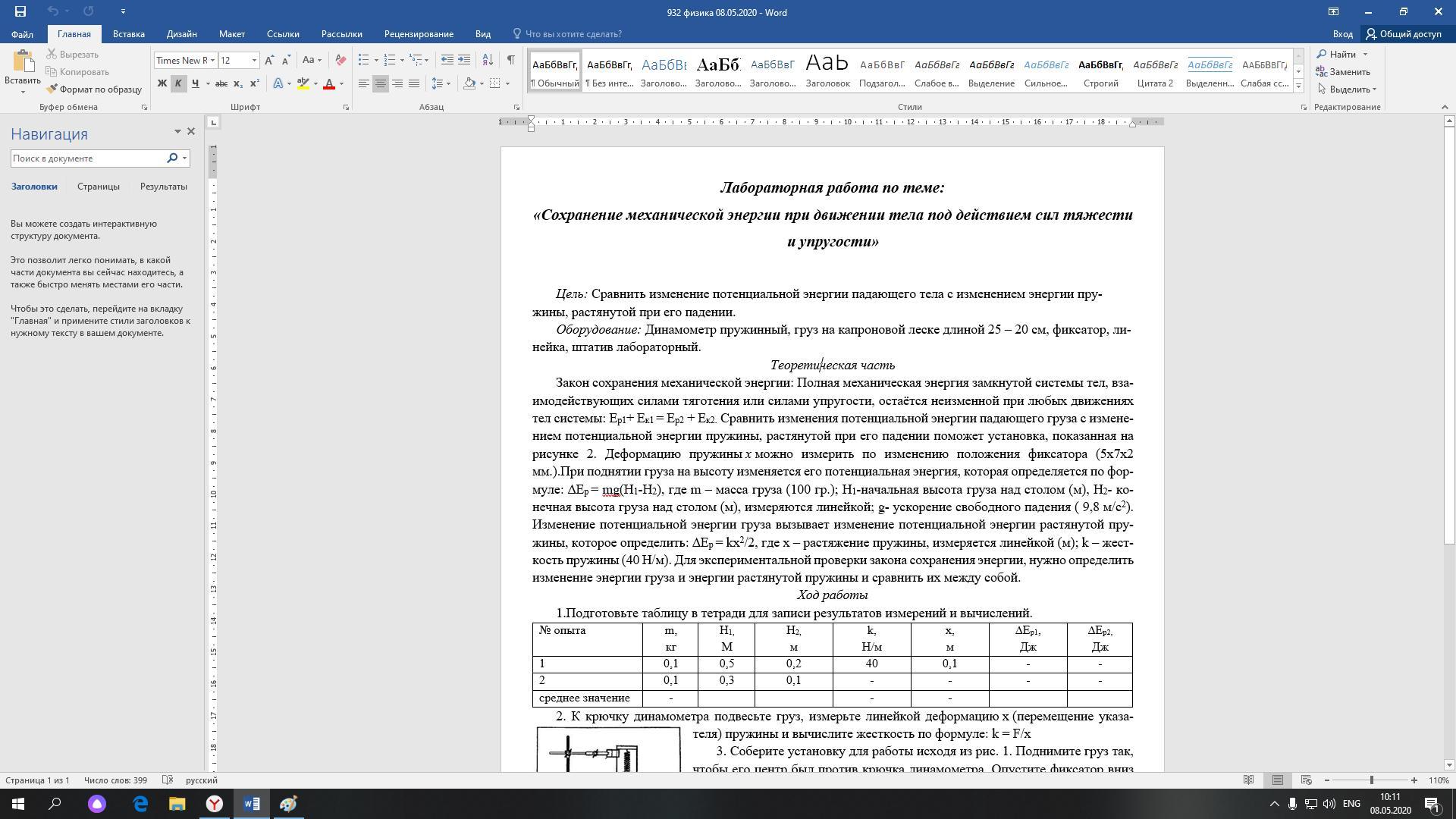This screenshot has width=1456, height=819.
Task: Click the superscript x² icon
Action: pos(255,83)
